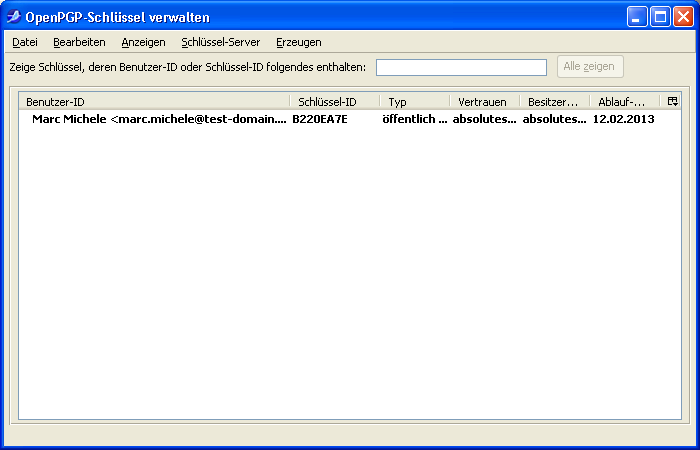Click expiry date 12.02.2013

pos(624,119)
